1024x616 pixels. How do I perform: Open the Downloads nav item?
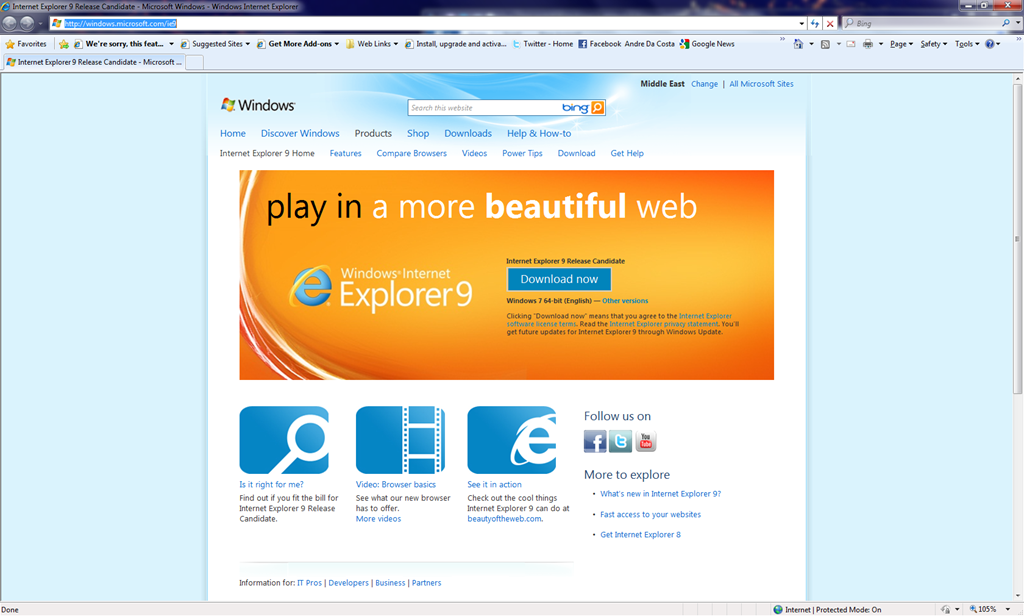(x=468, y=133)
